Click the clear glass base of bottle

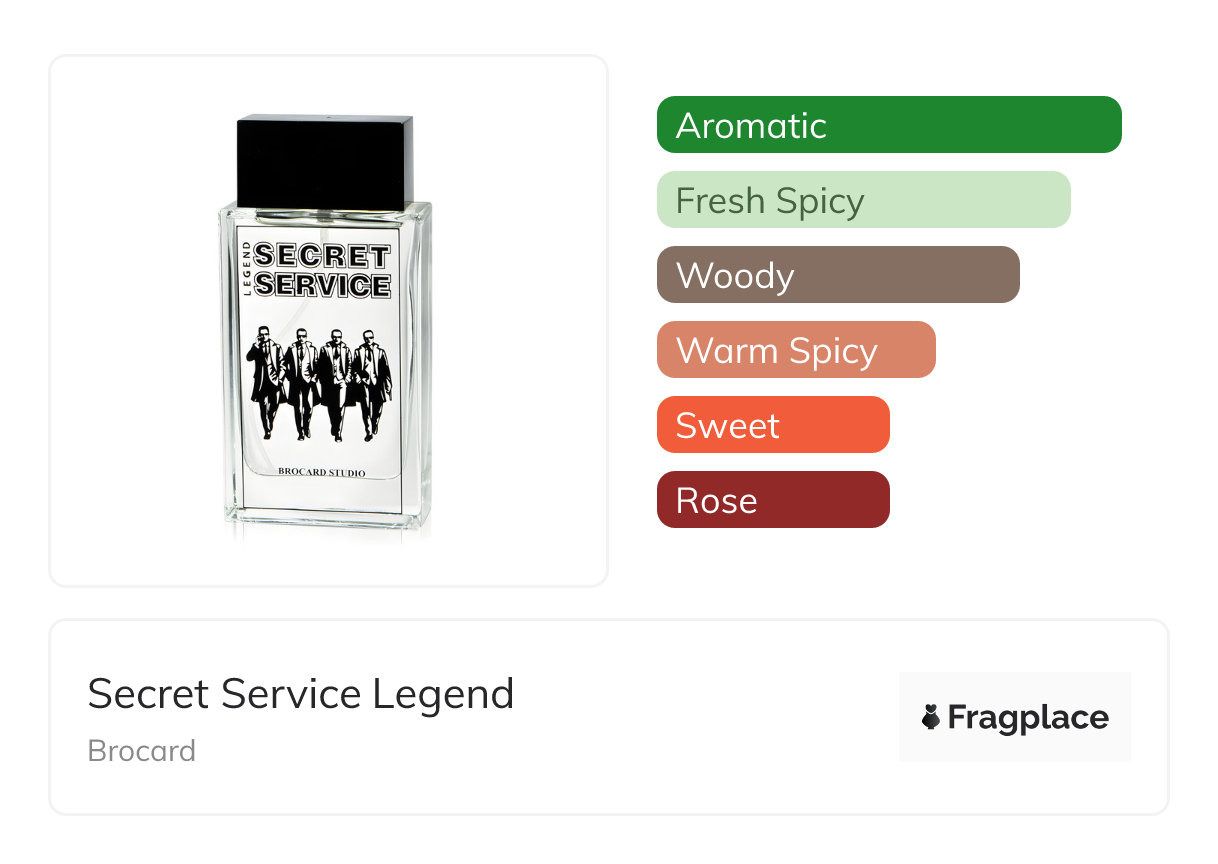tap(326, 527)
